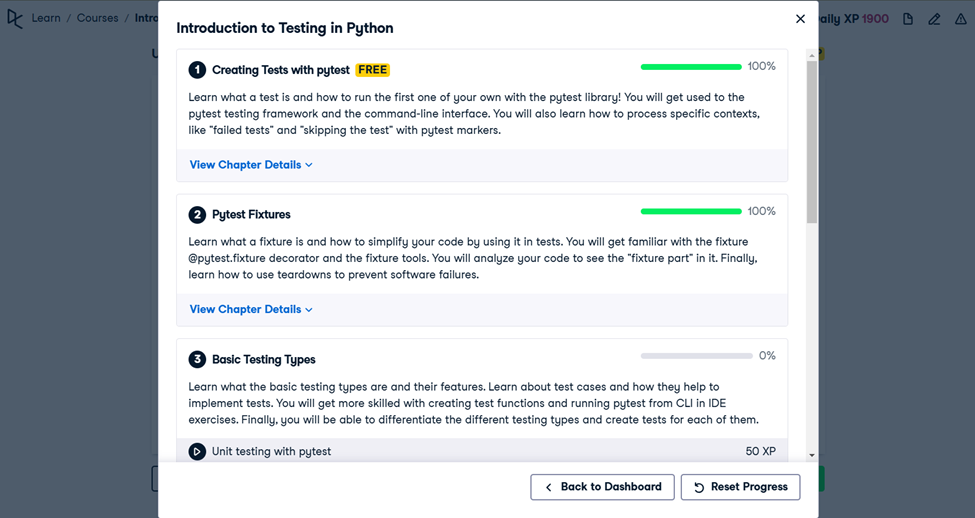Click the dialog scrollbar down arrow
The width and height of the screenshot is (975, 518).
[x=811, y=455]
